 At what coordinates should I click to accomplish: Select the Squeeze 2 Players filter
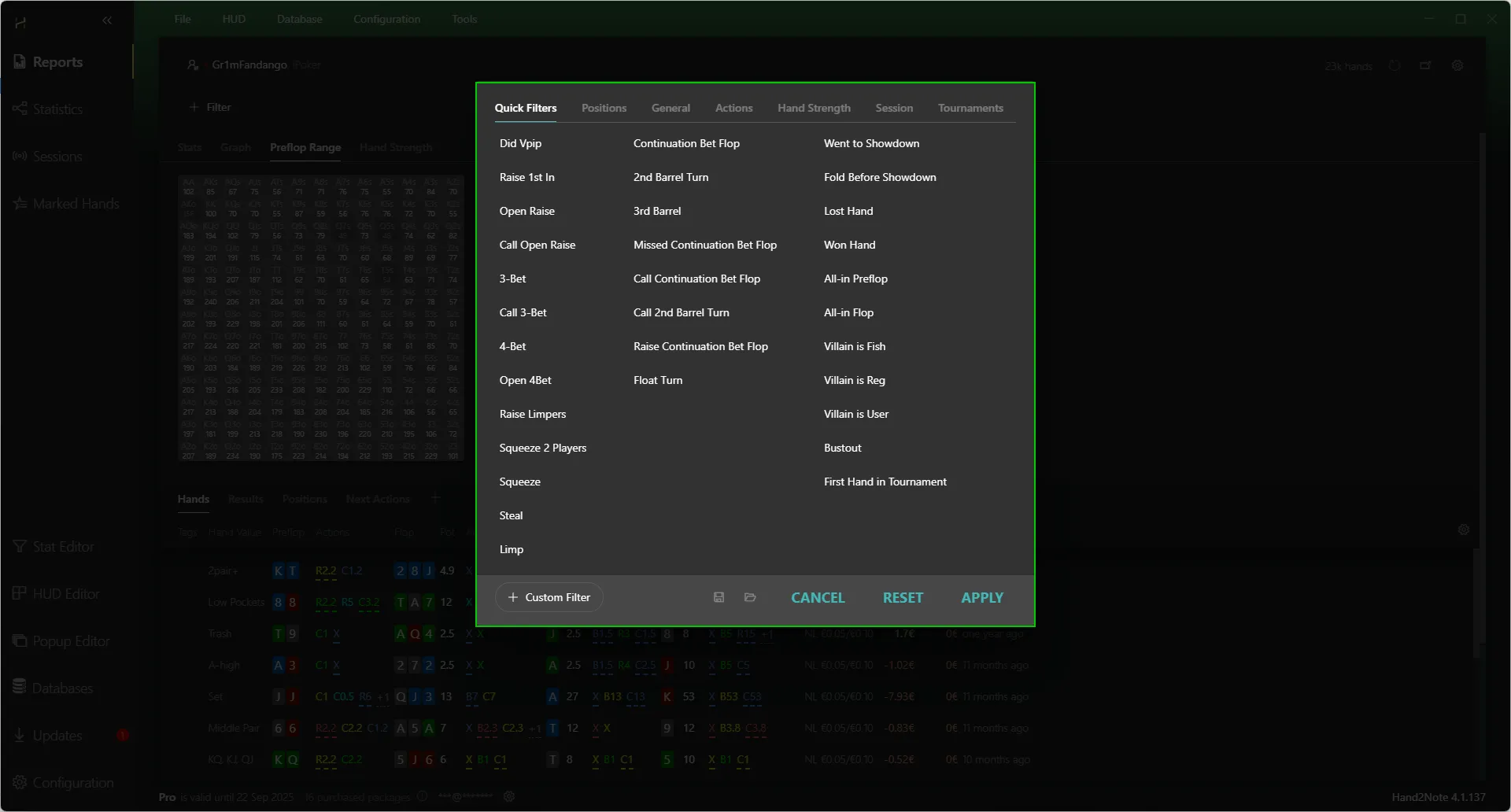tap(542, 448)
